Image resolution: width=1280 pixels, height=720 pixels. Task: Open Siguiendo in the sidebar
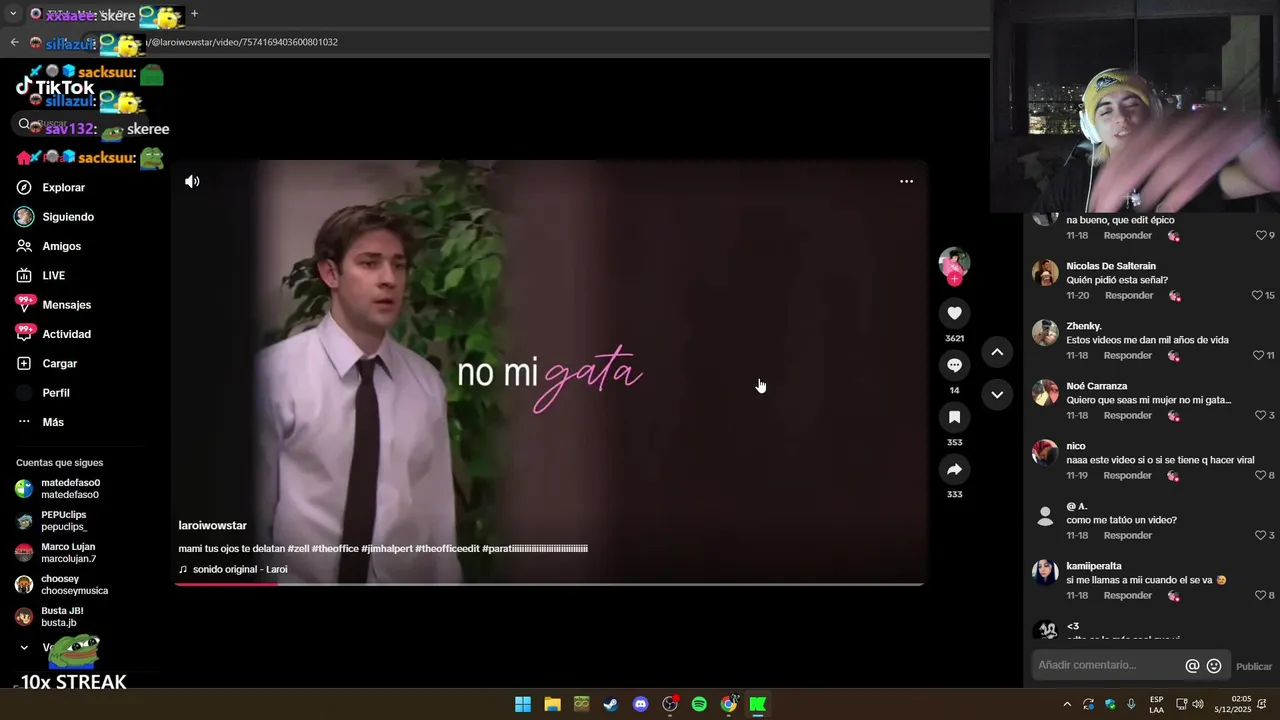click(x=67, y=217)
